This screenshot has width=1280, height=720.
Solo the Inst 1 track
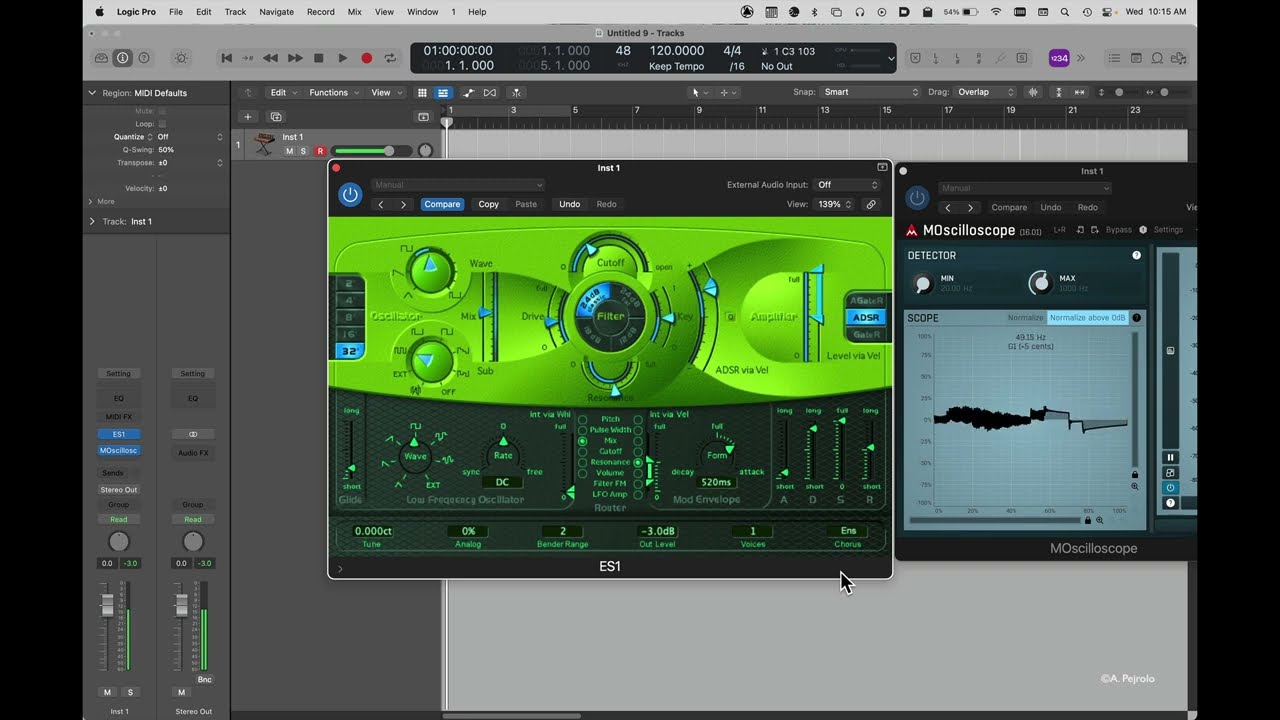coord(304,151)
